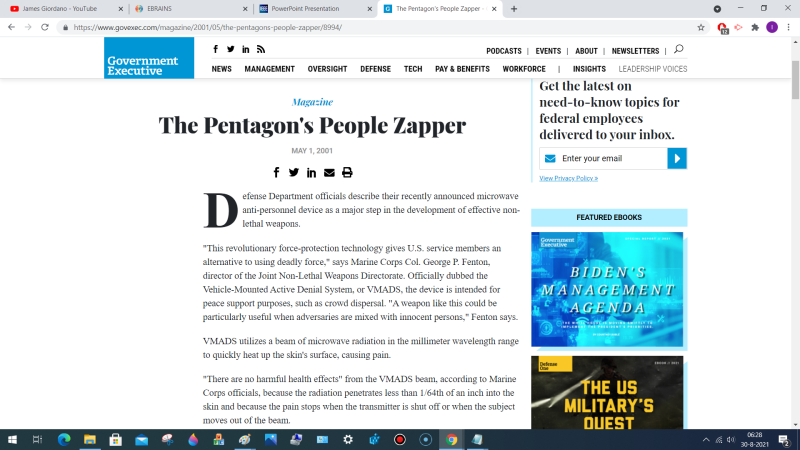Open the LinkedIn icon in site header
The image size is (800, 450).
(x=245, y=49)
